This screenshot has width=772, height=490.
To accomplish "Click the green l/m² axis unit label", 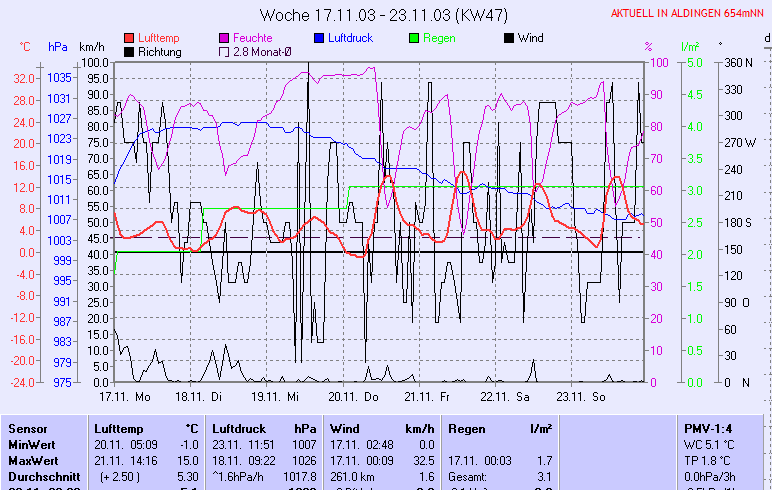I will click(689, 46).
